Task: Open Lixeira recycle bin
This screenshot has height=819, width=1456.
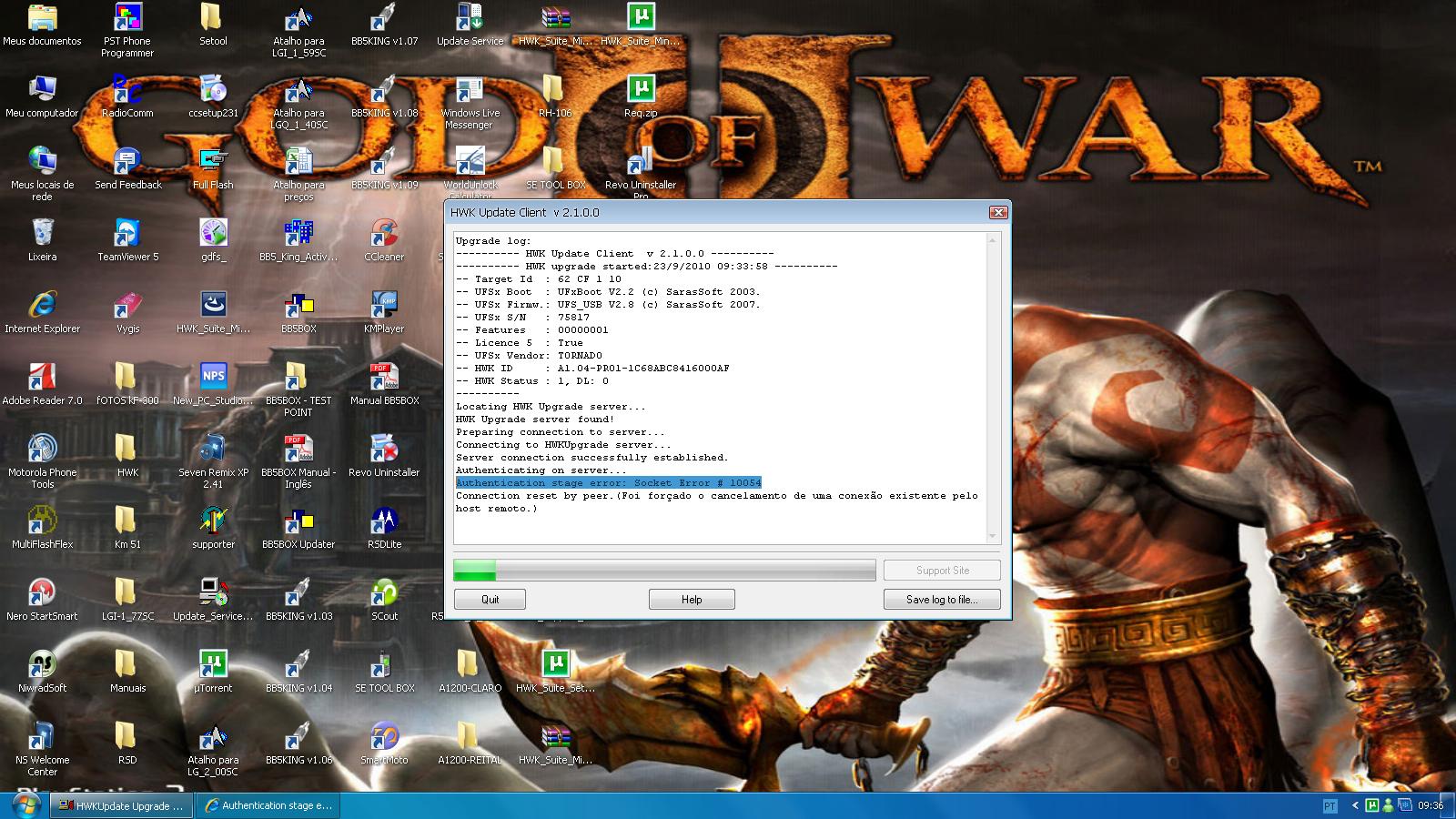Action: (42, 240)
